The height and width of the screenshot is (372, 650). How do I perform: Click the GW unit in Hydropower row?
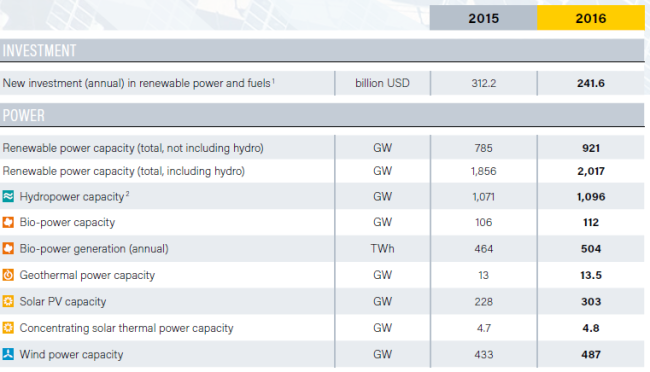(x=382, y=196)
